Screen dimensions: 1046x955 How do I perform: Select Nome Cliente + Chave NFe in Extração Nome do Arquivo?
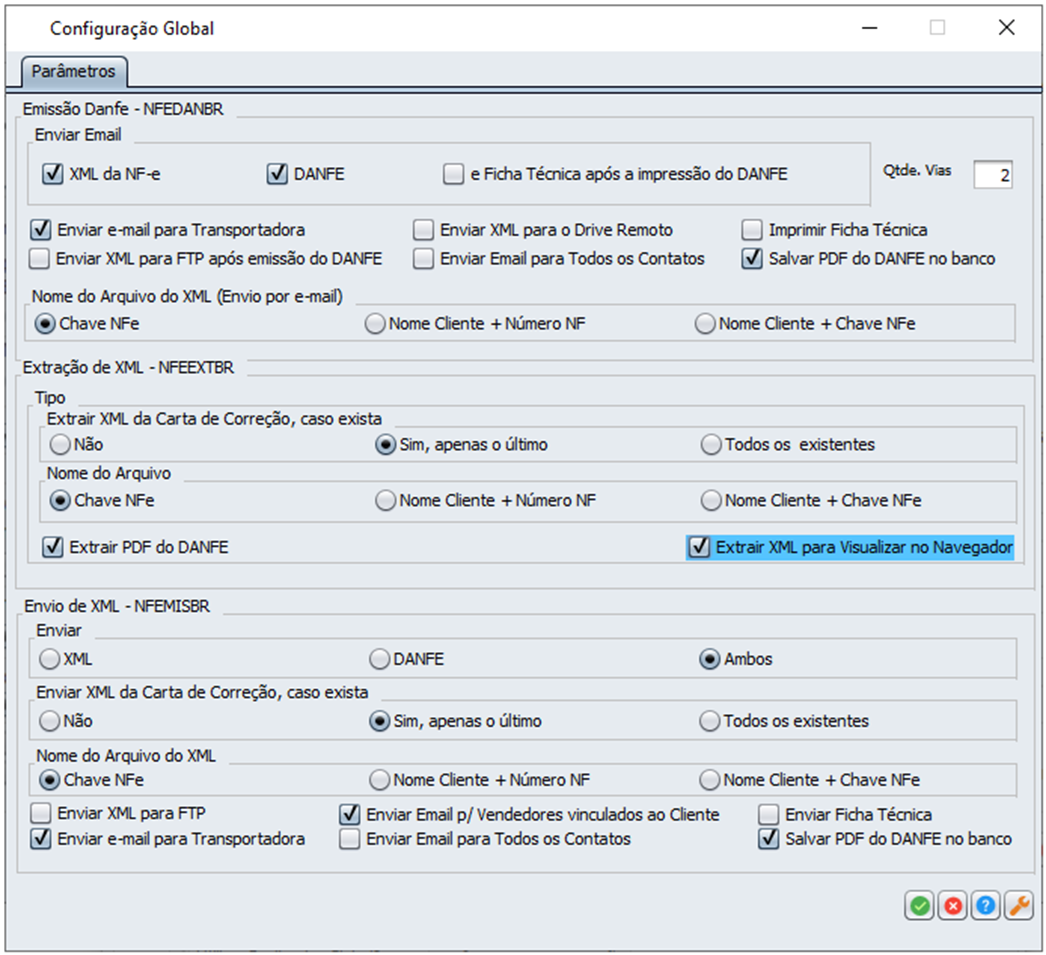pos(711,500)
